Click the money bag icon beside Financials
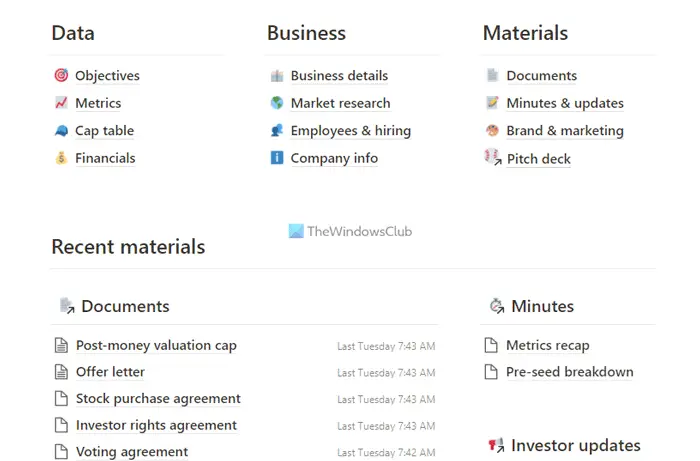 coord(61,158)
